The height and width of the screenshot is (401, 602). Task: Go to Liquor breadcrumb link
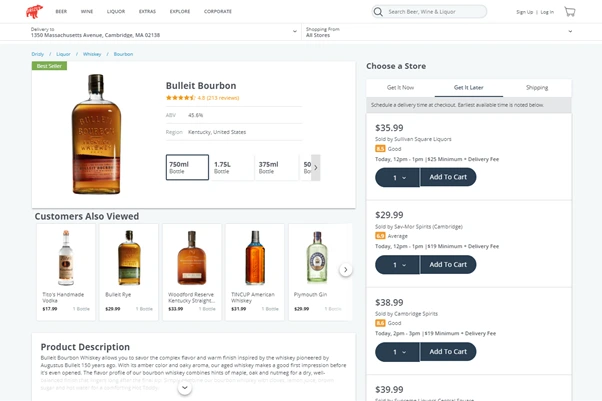(63, 54)
